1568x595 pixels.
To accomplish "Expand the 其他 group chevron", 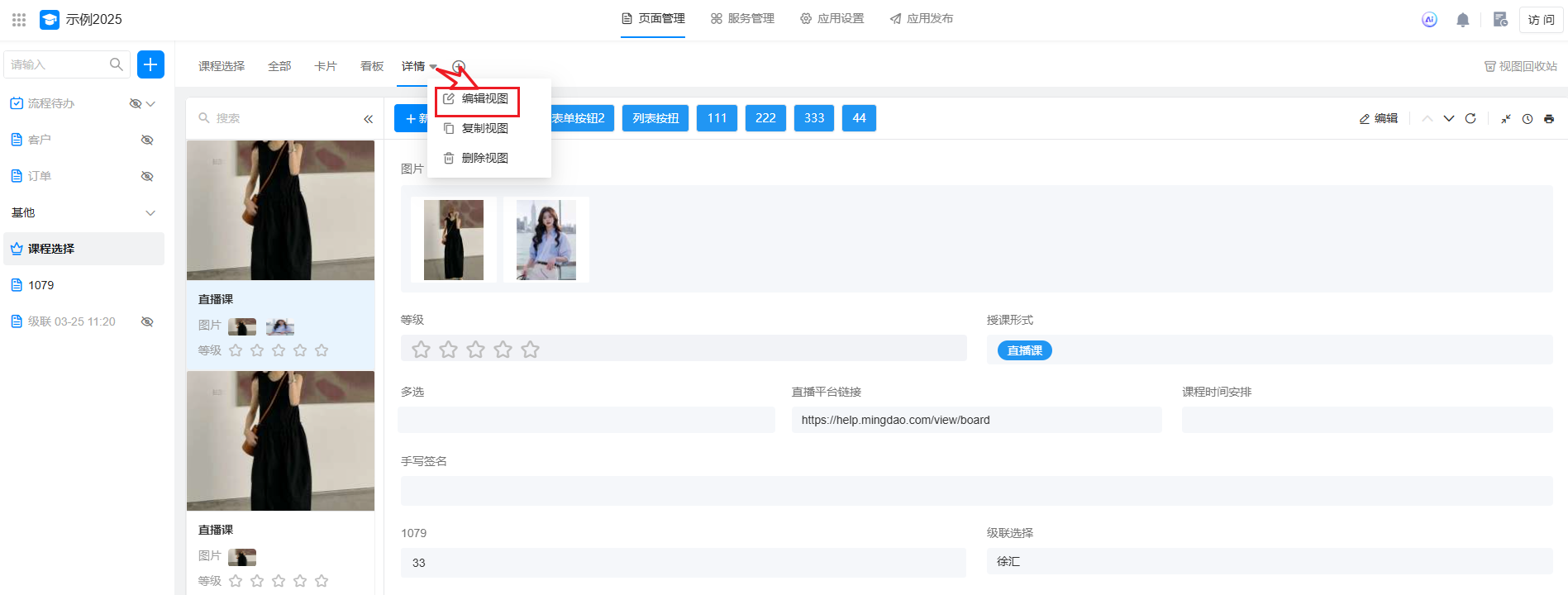I will click(x=150, y=212).
